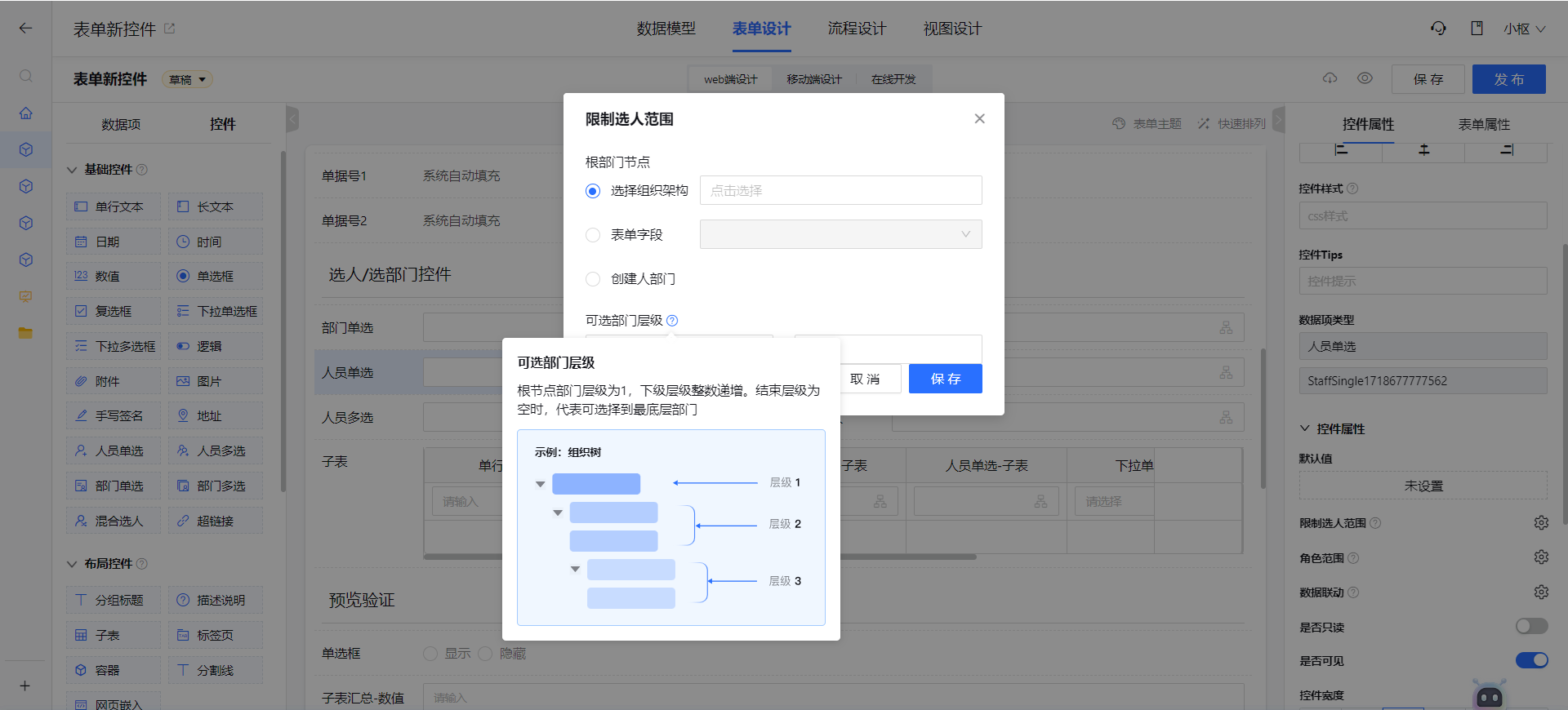Image resolution: width=1568 pixels, height=710 pixels.
Task: Click the 控件提示 input field
Action: pyautogui.click(x=1423, y=281)
